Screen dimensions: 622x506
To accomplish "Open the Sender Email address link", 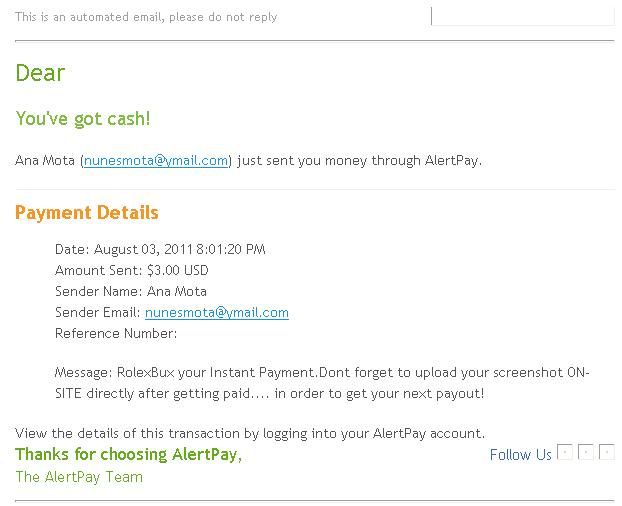I will point(217,312).
